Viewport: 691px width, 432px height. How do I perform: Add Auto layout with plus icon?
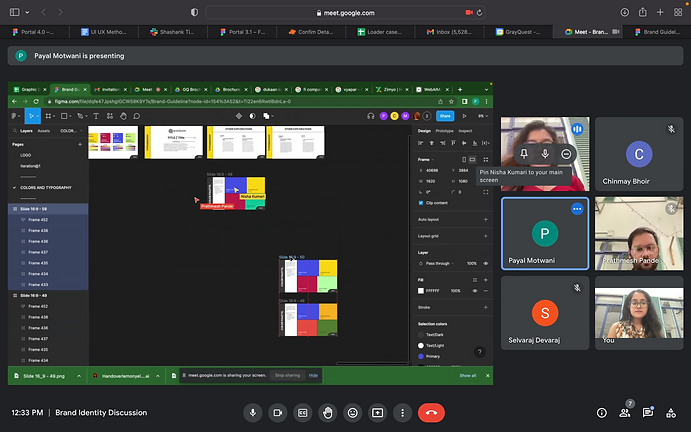(x=486, y=219)
